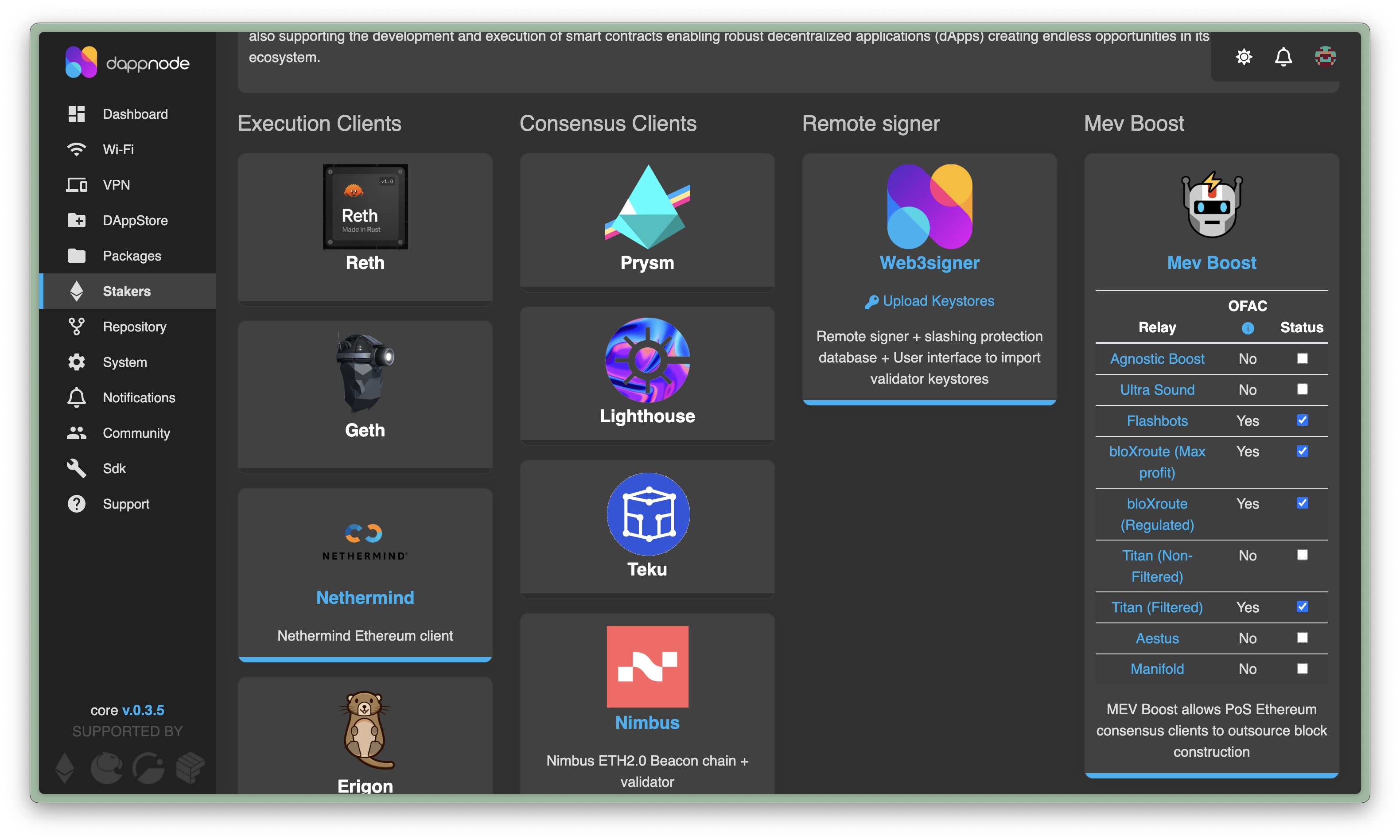Open the Manifold relay link
Viewport: 1400px width, 840px height.
(1157, 669)
